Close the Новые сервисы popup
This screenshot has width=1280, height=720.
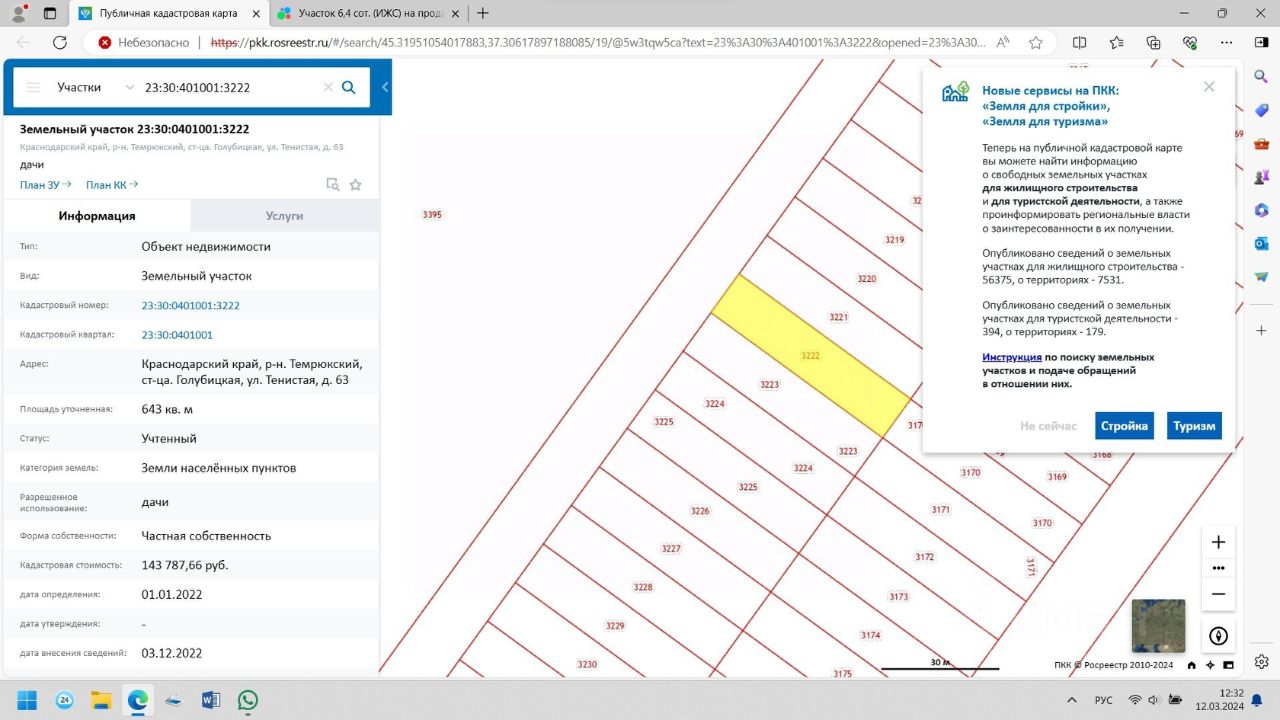(1209, 87)
